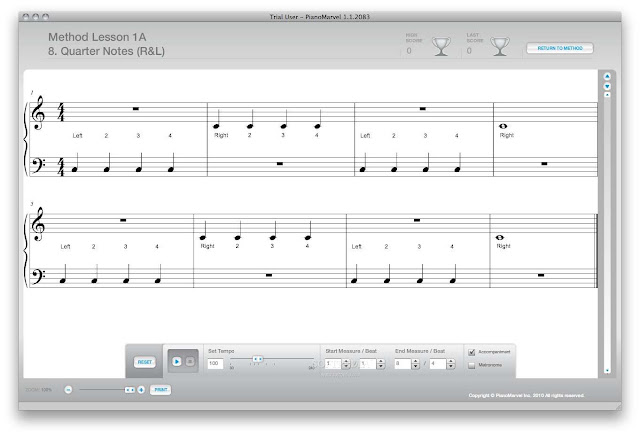
Task: Click the High Score trophy icon
Action: point(441,47)
